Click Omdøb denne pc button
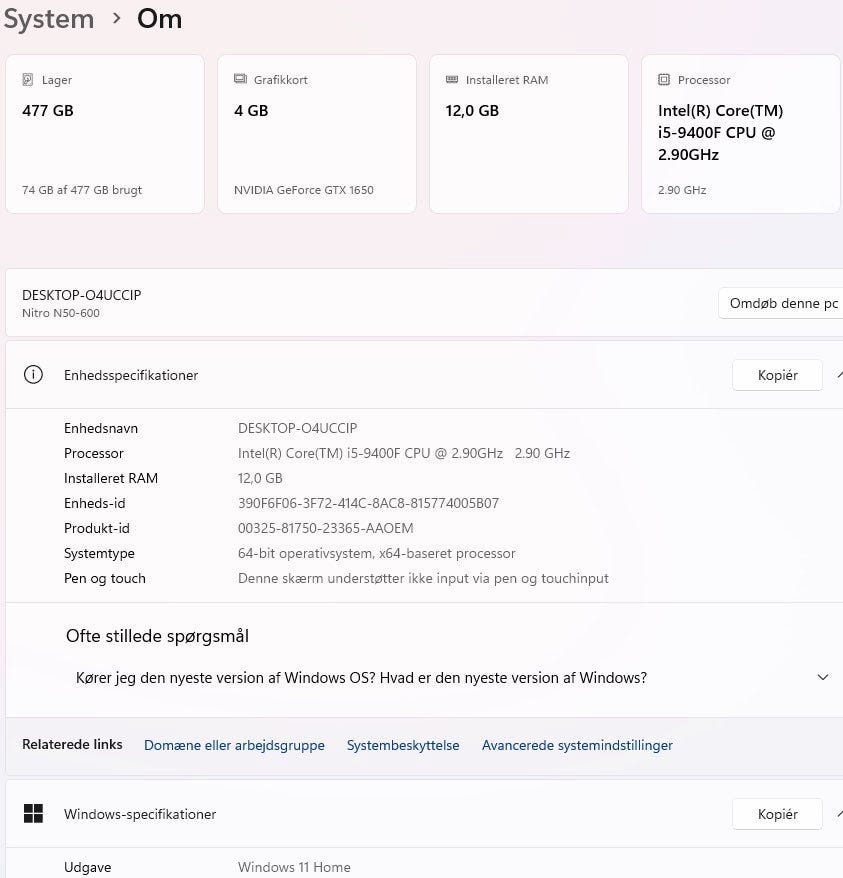This screenshot has width=843, height=878. [x=783, y=304]
